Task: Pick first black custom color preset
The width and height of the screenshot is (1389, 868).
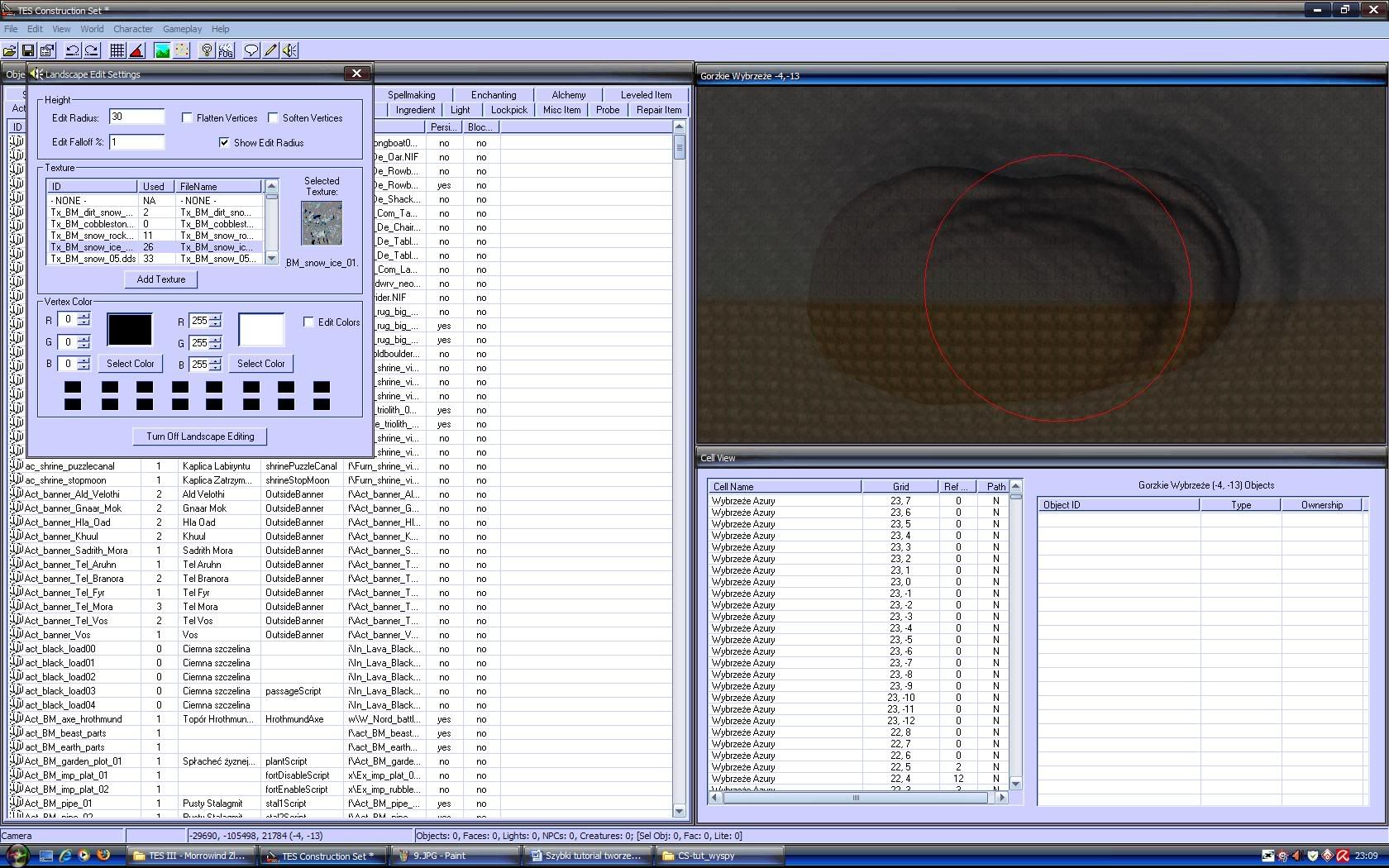Action: (x=73, y=387)
